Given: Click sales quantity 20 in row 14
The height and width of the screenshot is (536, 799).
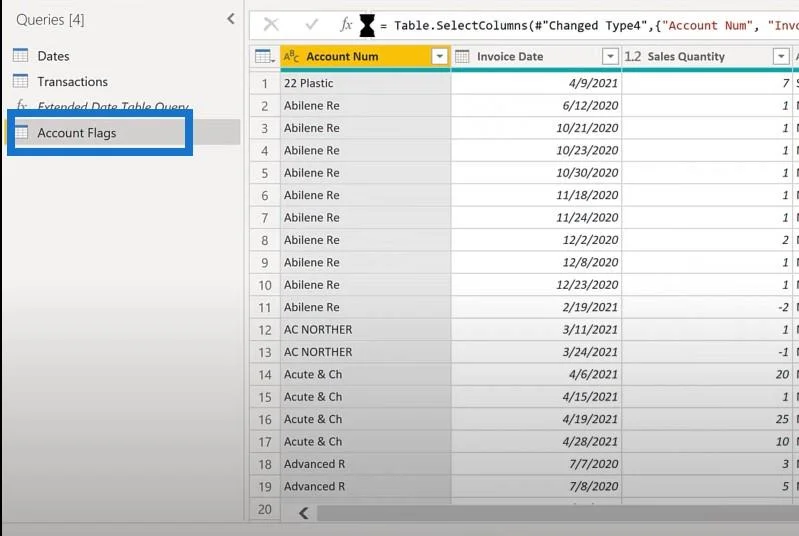Looking at the screenshot, I should click(x=707, y=375).
